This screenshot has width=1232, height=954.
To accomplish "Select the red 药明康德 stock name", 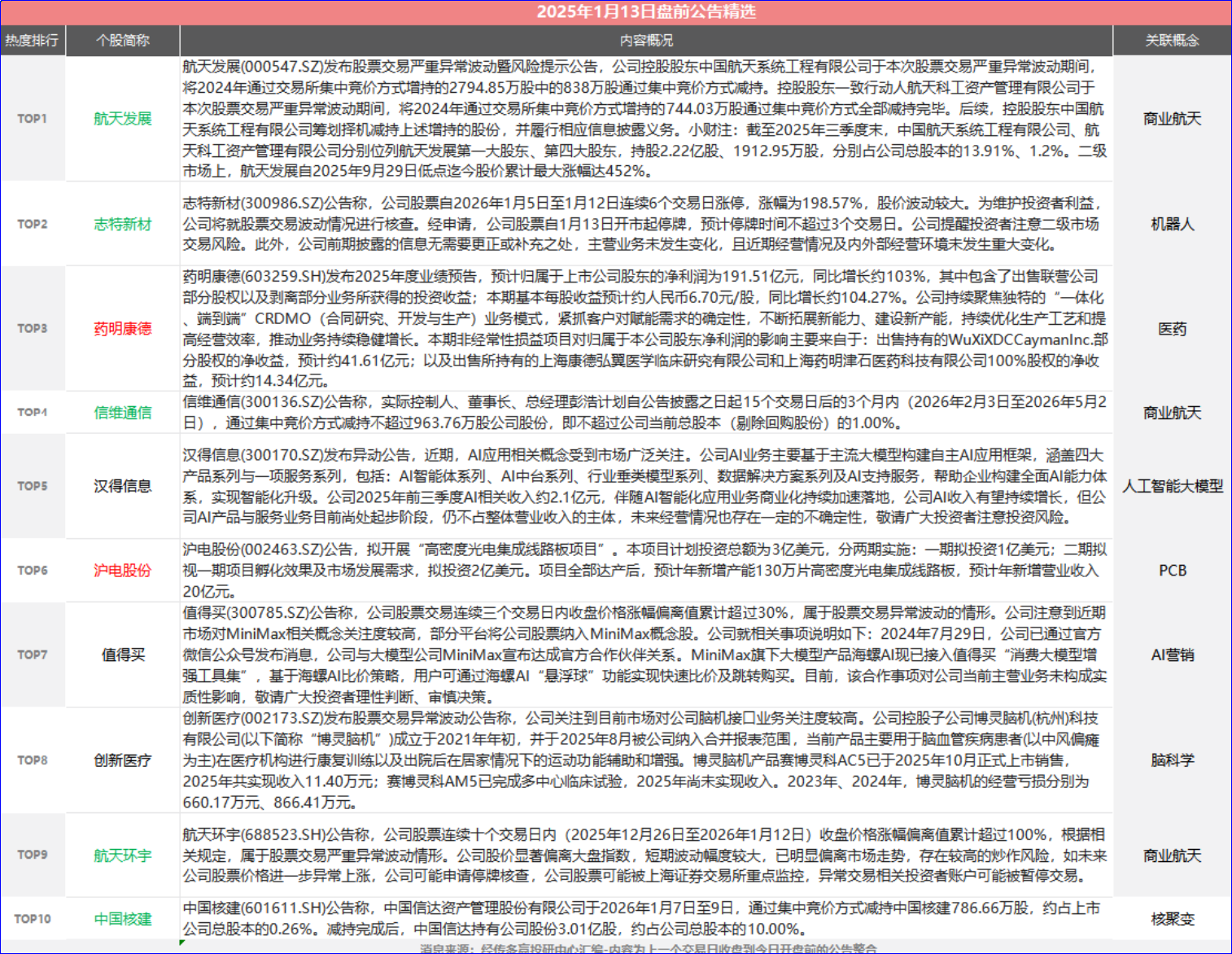I will pyautogui.click(x=122, y=329).
